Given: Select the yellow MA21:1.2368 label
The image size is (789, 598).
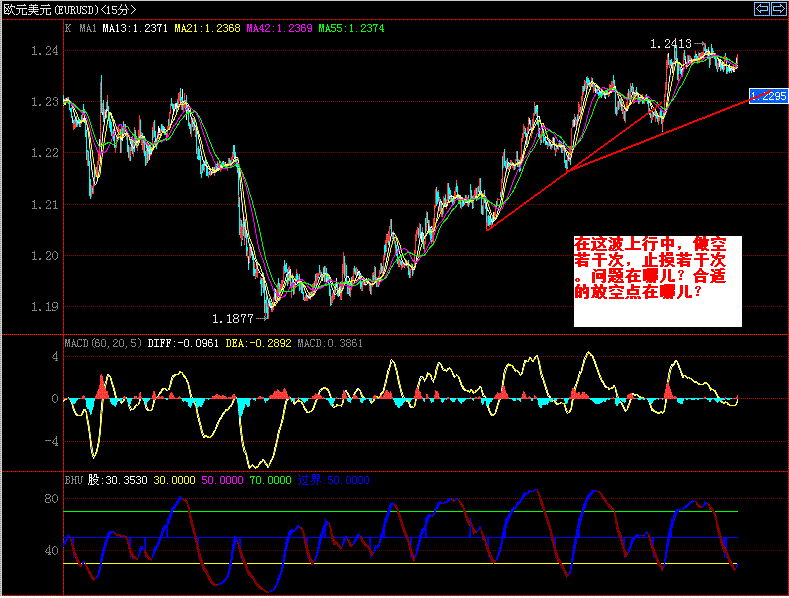Looking at the screenshot, I should coord(207,29).
